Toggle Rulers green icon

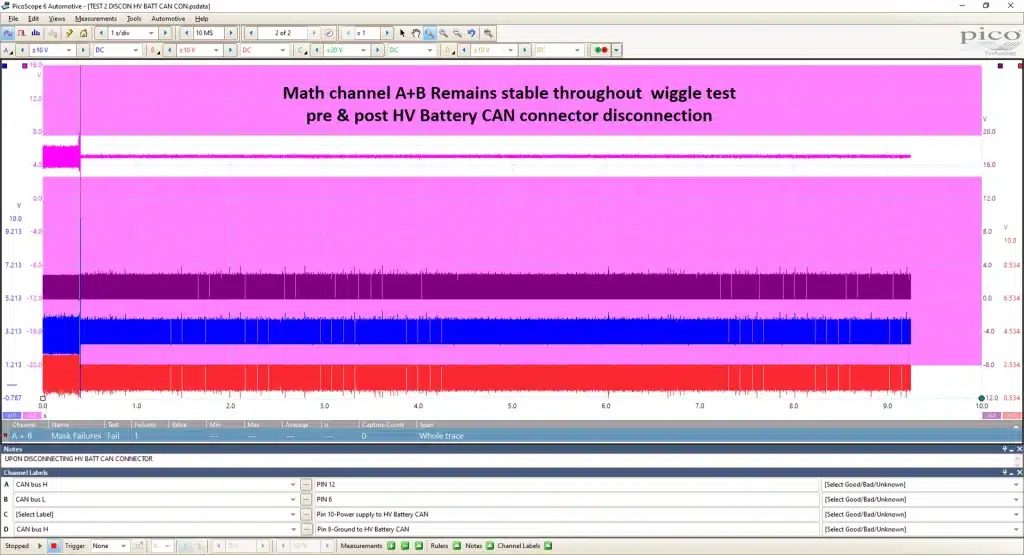click(456, 546)
